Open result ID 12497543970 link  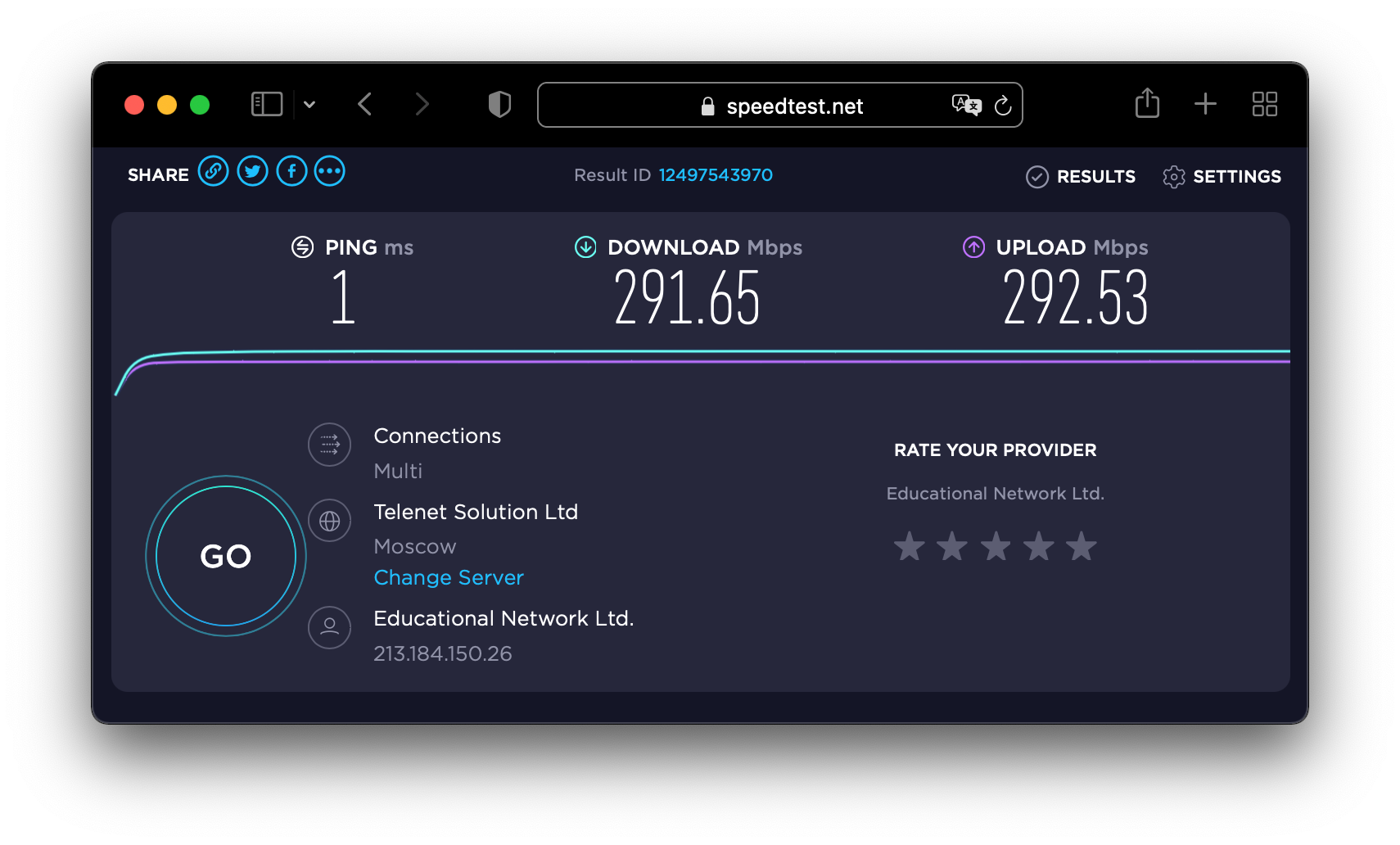tap(716, 175)
